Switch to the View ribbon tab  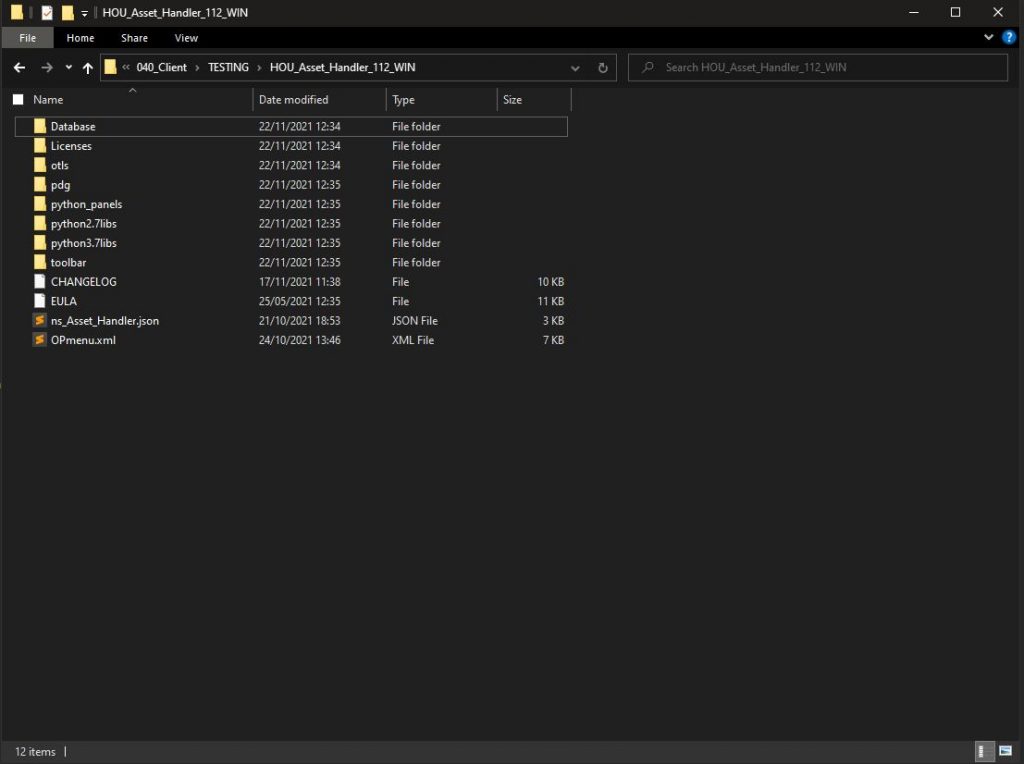[186, 38]
